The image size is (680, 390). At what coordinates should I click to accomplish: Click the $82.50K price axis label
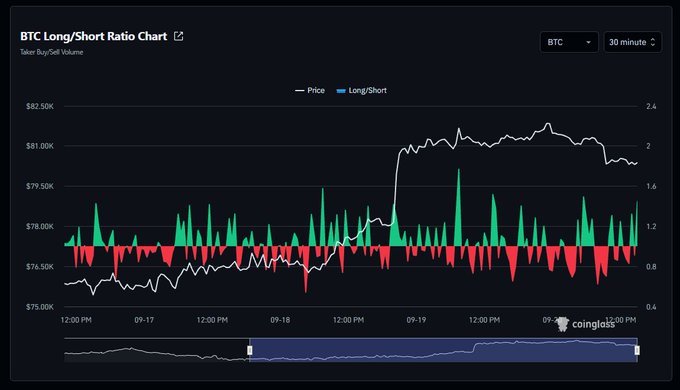pyautogui.click(x=40, y=106)
